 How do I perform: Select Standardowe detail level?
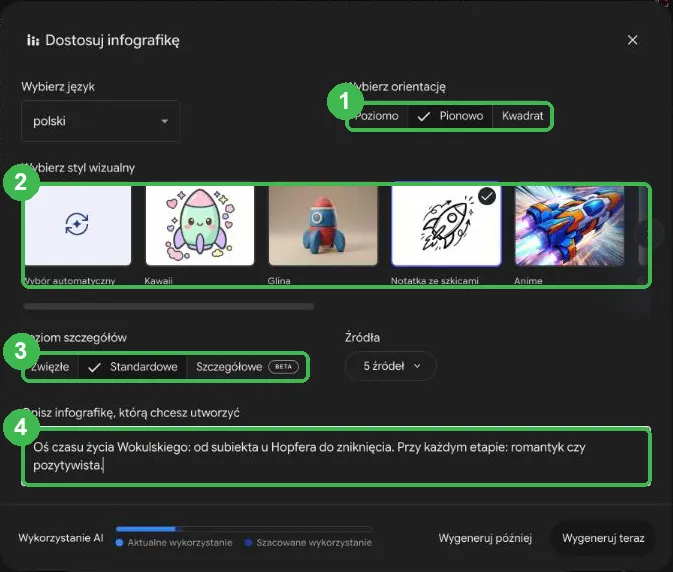pos(133,367)
